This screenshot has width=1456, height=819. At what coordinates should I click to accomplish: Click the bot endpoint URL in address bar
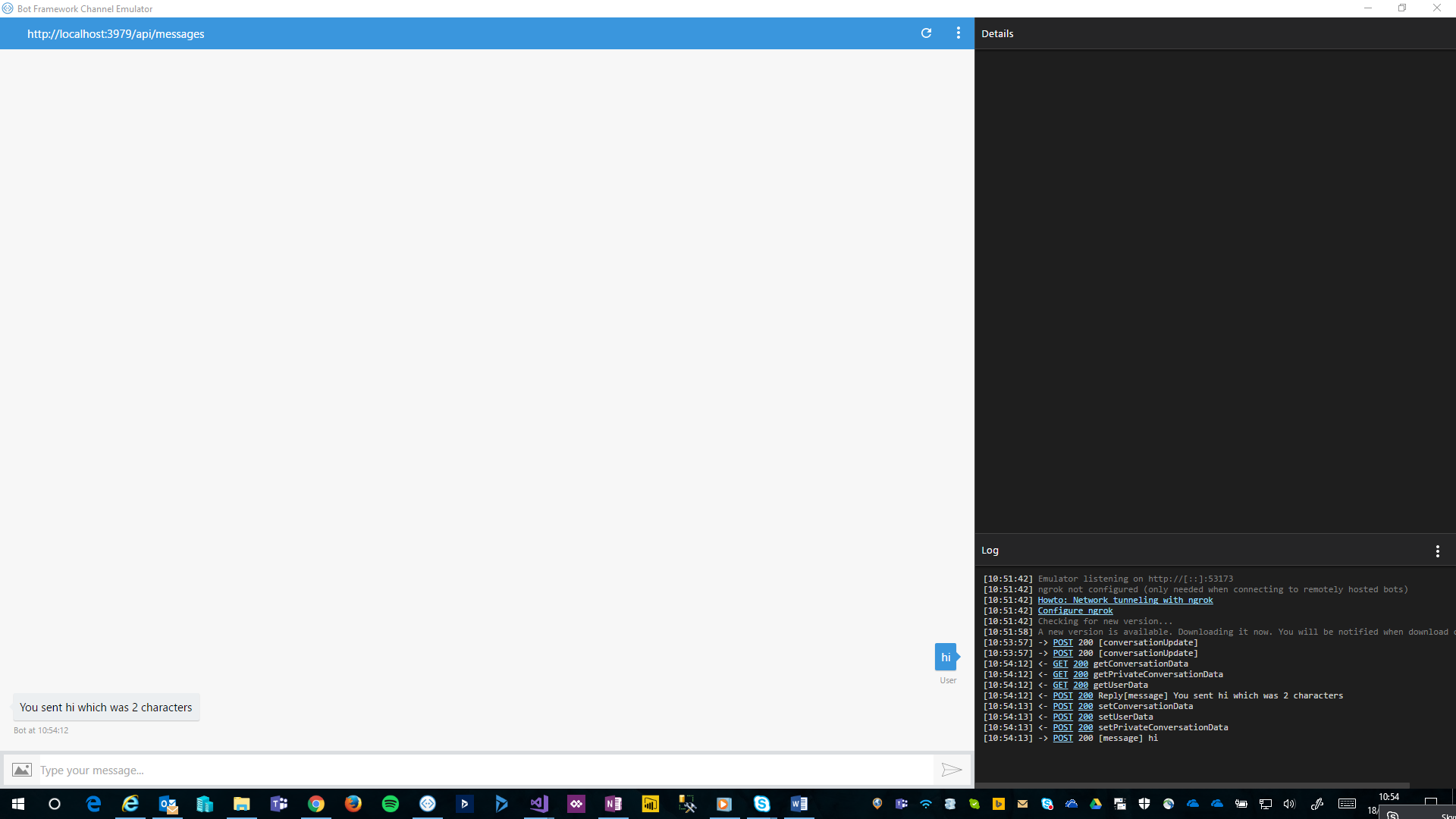point(116,34)
